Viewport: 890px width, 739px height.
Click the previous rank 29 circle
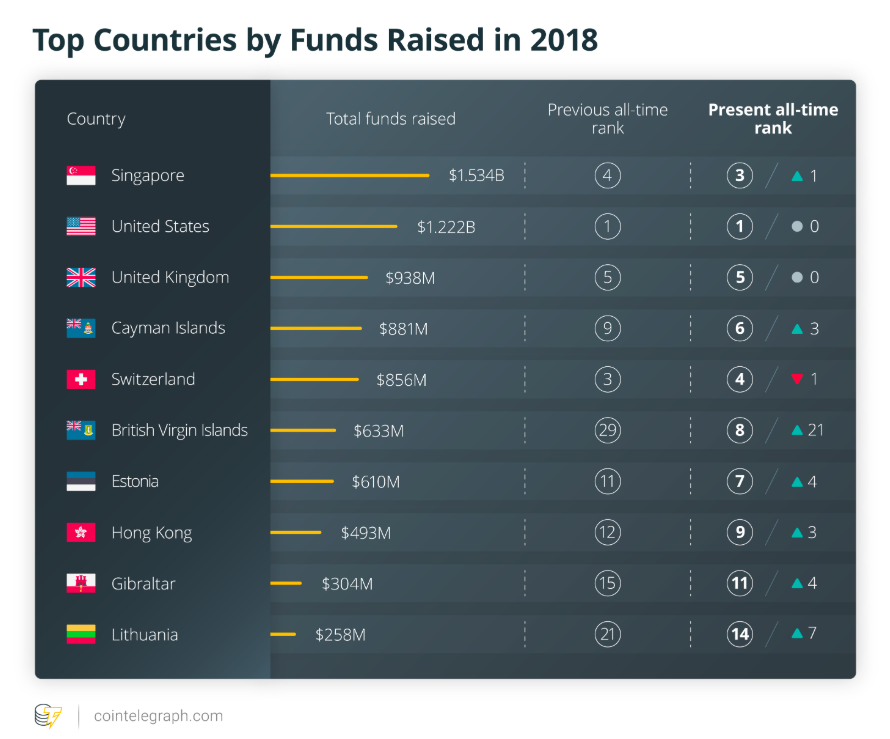click(x=607, y=431)
